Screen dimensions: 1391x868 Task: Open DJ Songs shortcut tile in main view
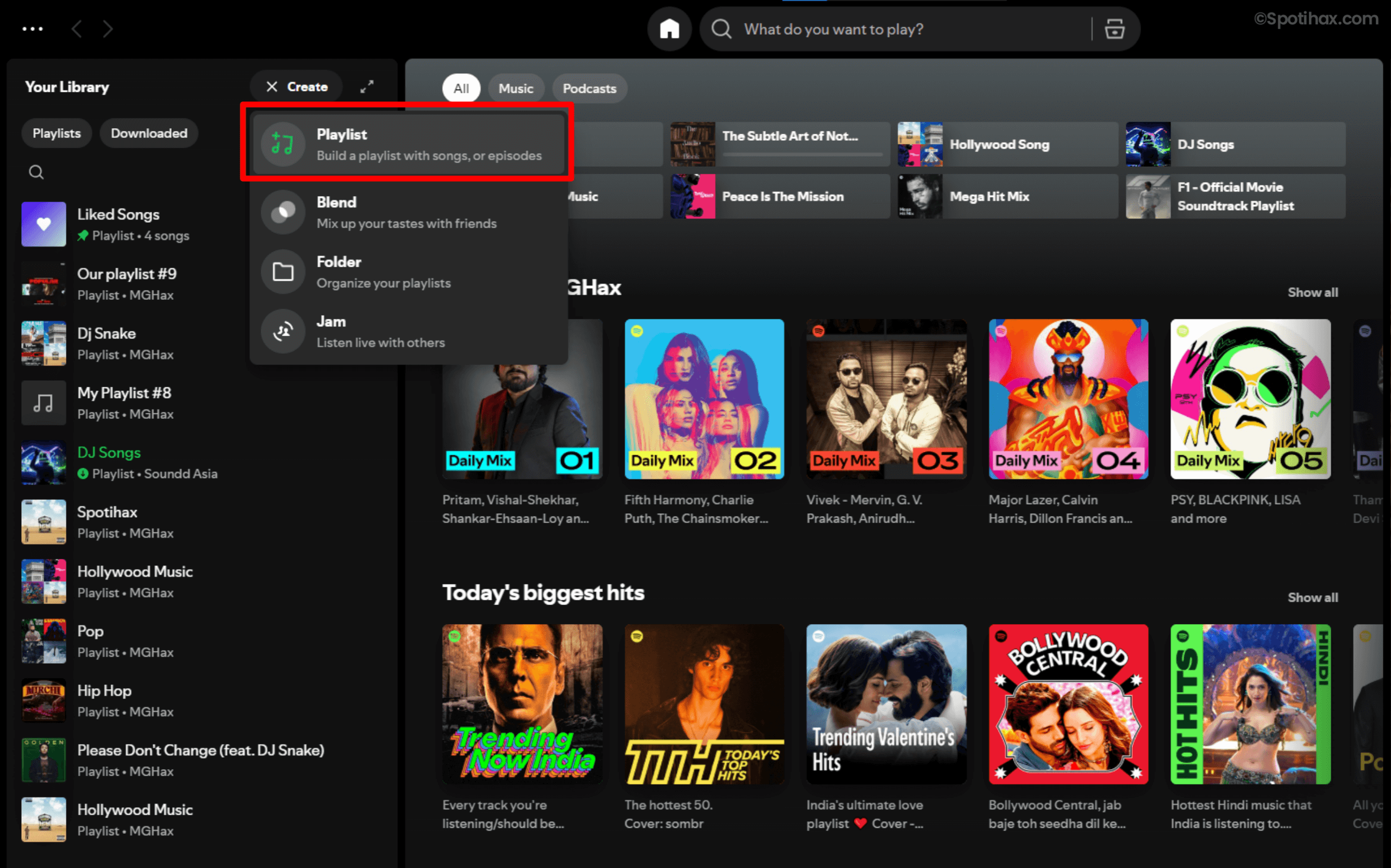click(x=1235, y=144)
